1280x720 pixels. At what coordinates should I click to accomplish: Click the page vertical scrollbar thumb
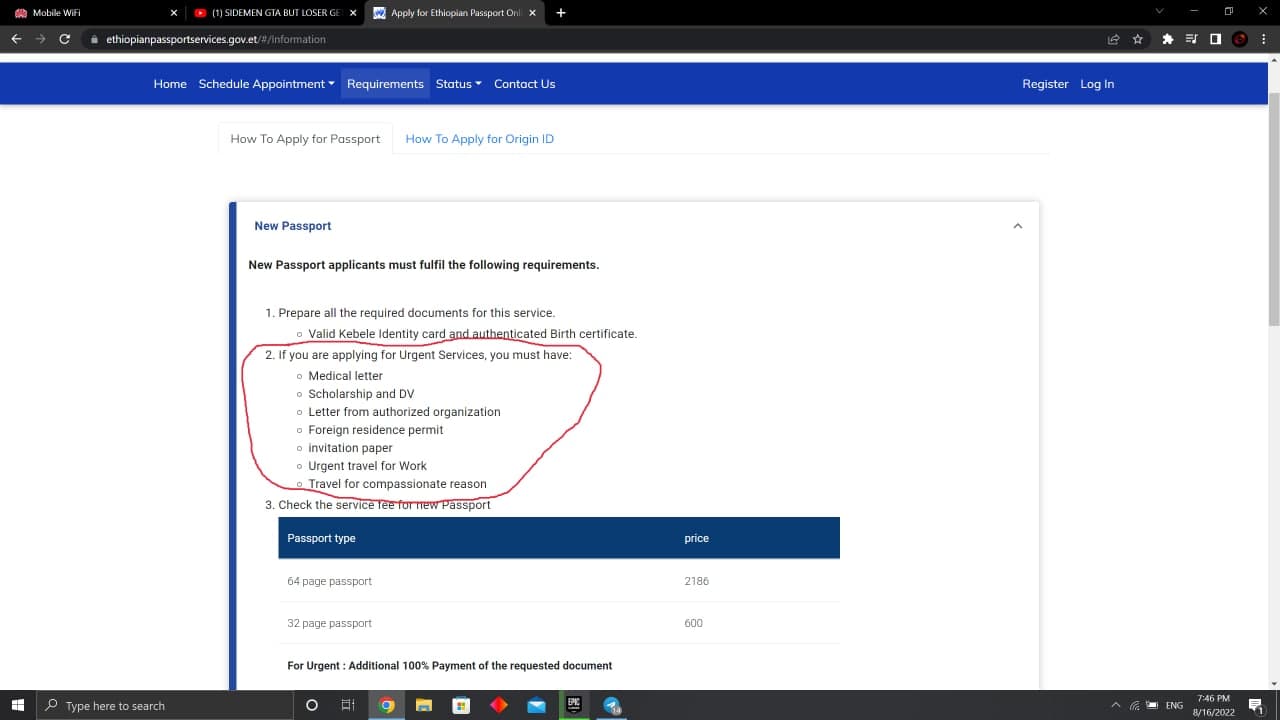coord(1273,207)
